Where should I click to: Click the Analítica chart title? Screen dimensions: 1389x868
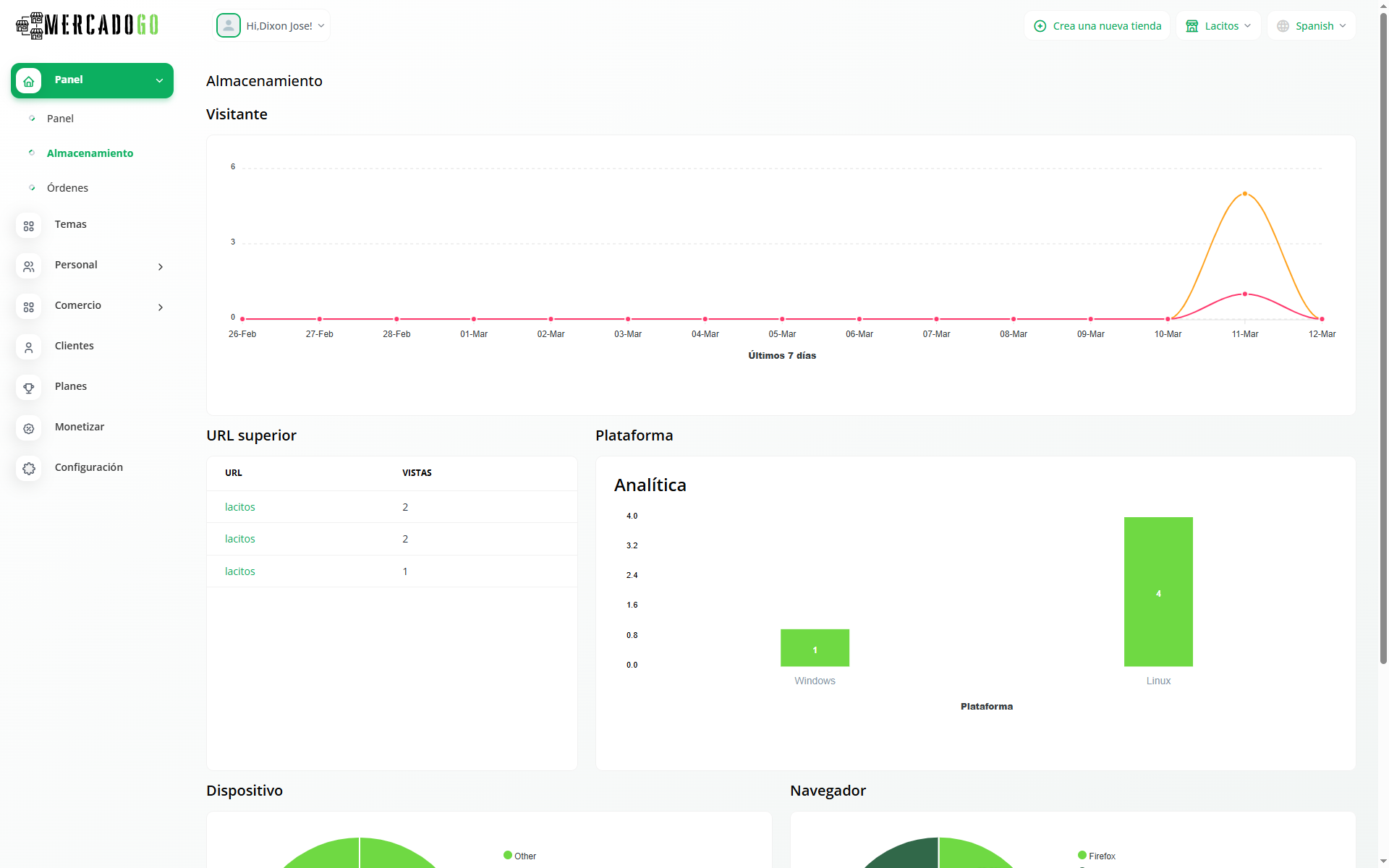coord(650,485)
